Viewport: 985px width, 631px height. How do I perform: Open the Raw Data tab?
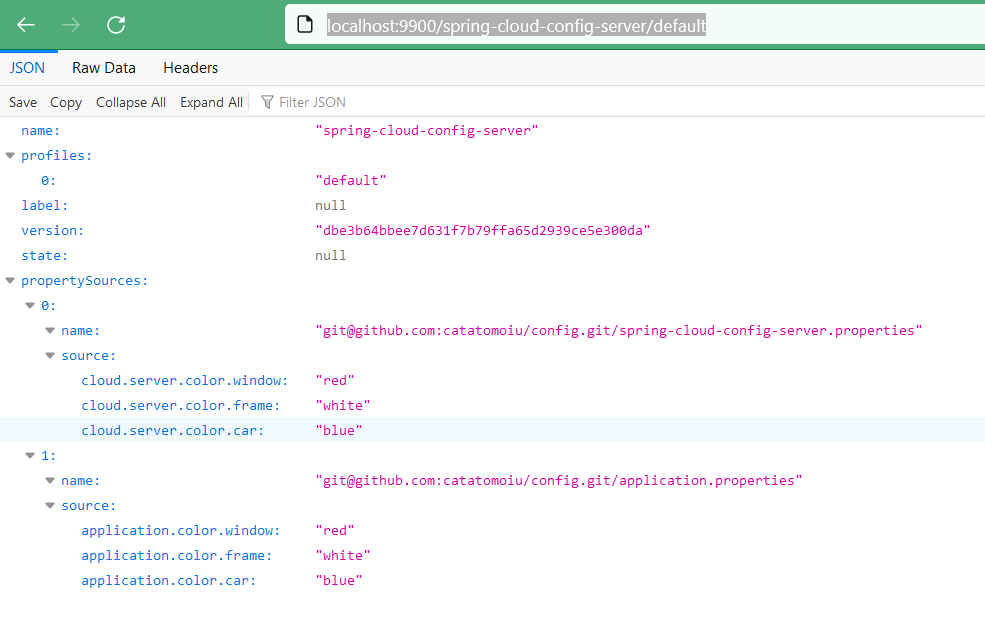104,68
